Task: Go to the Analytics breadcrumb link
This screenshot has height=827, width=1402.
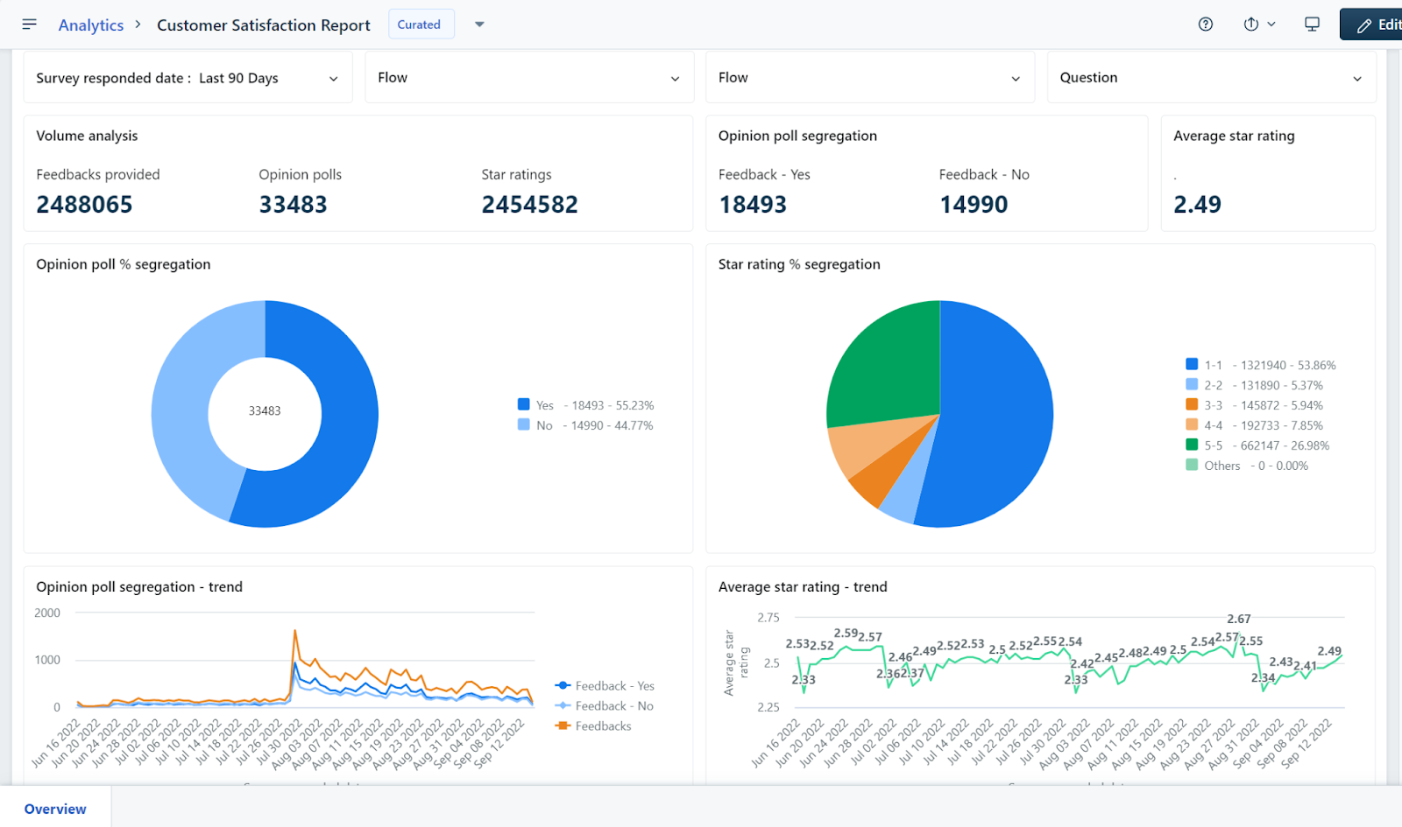Action: point(91,25)
